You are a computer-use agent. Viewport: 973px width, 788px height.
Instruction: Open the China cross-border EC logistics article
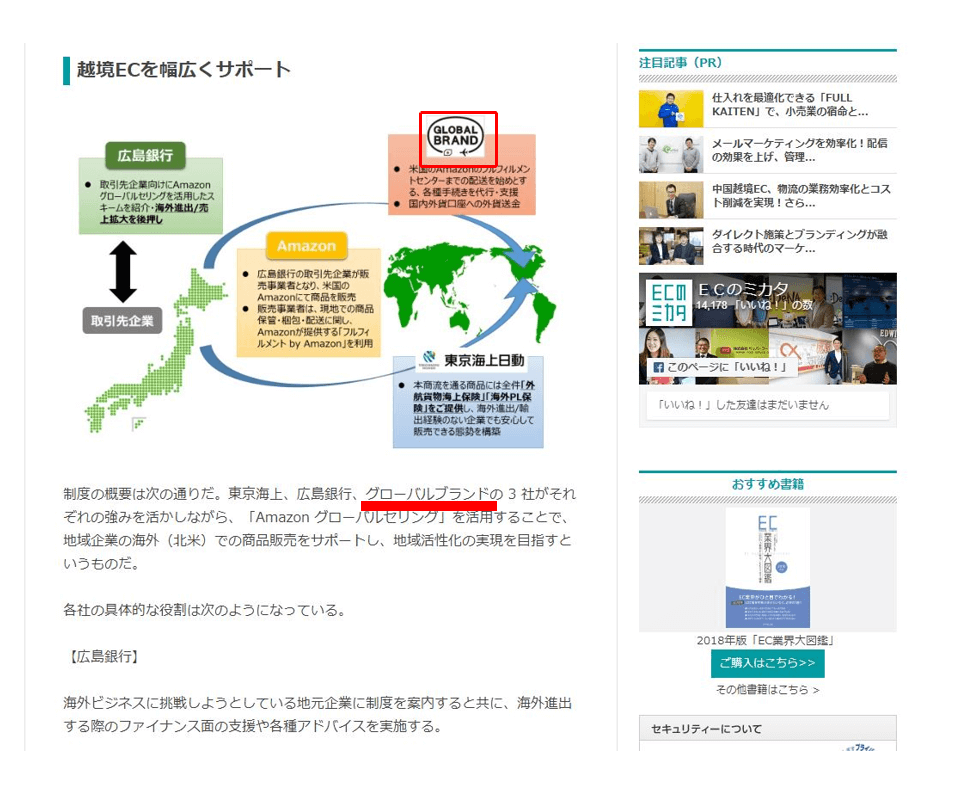(x=800, y=195)
